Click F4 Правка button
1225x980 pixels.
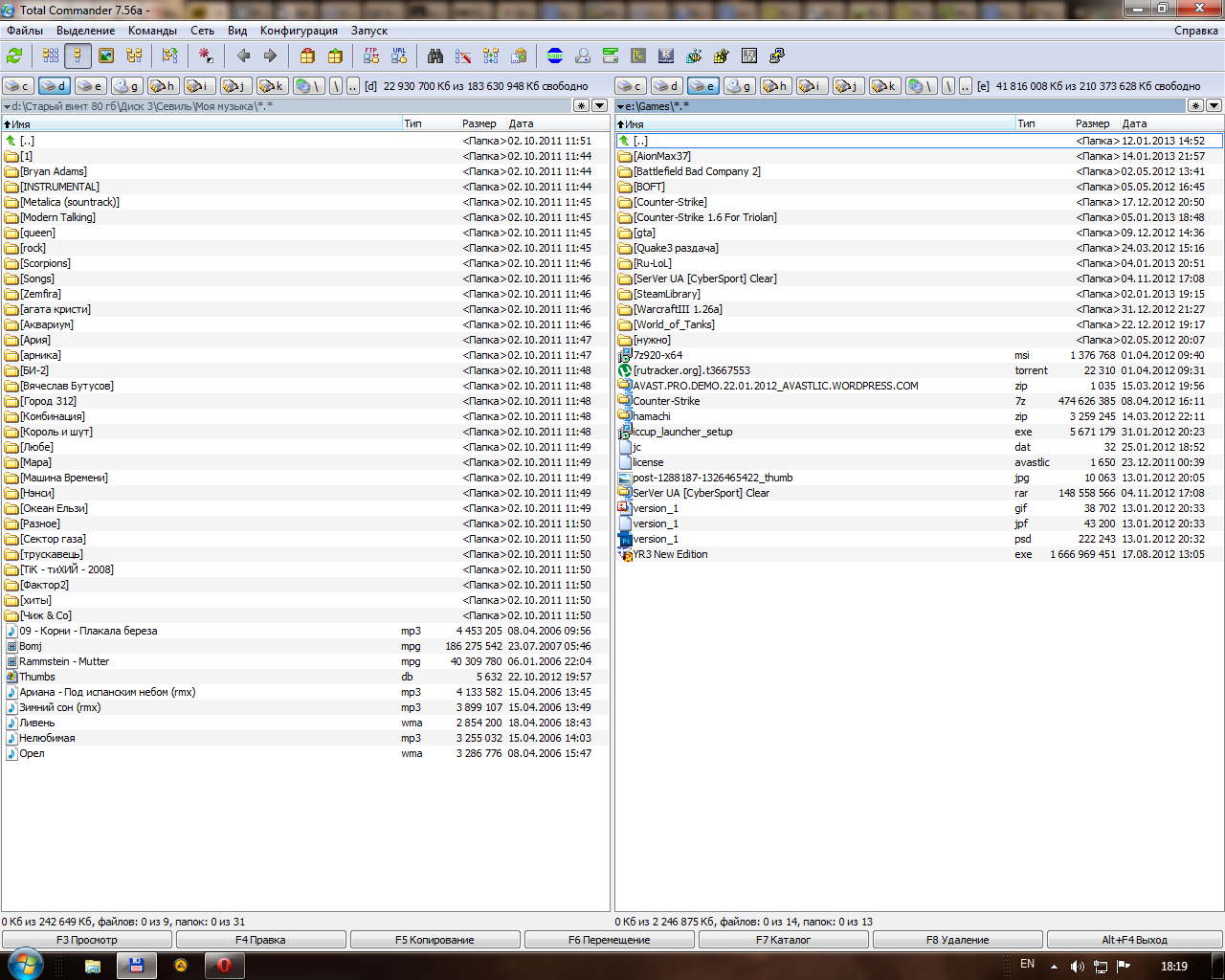click(x=260, y=940)
